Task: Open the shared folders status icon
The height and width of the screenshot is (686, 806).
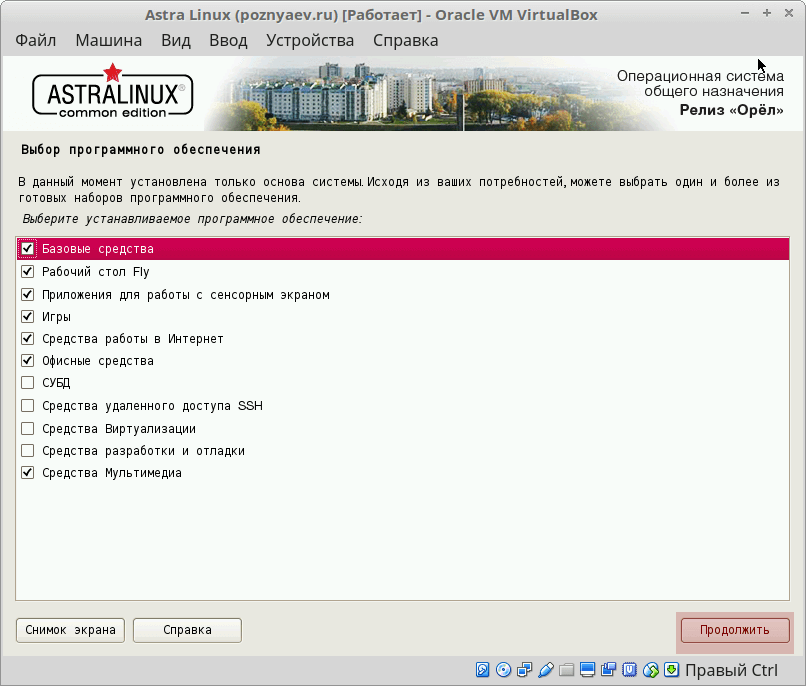Action: (566, 670)
